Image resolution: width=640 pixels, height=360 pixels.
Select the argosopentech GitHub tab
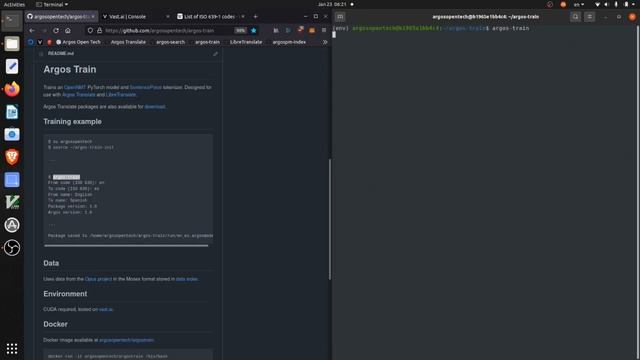61,17
